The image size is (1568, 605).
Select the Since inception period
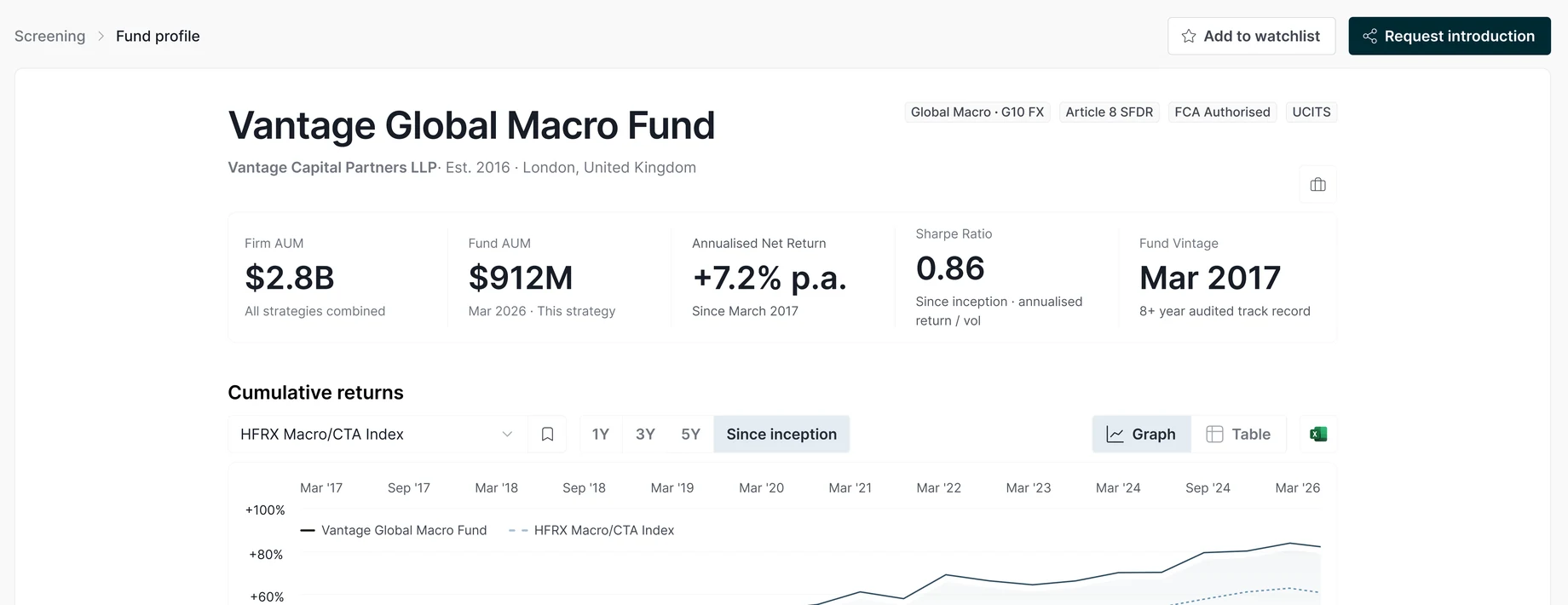pos(781,435)
